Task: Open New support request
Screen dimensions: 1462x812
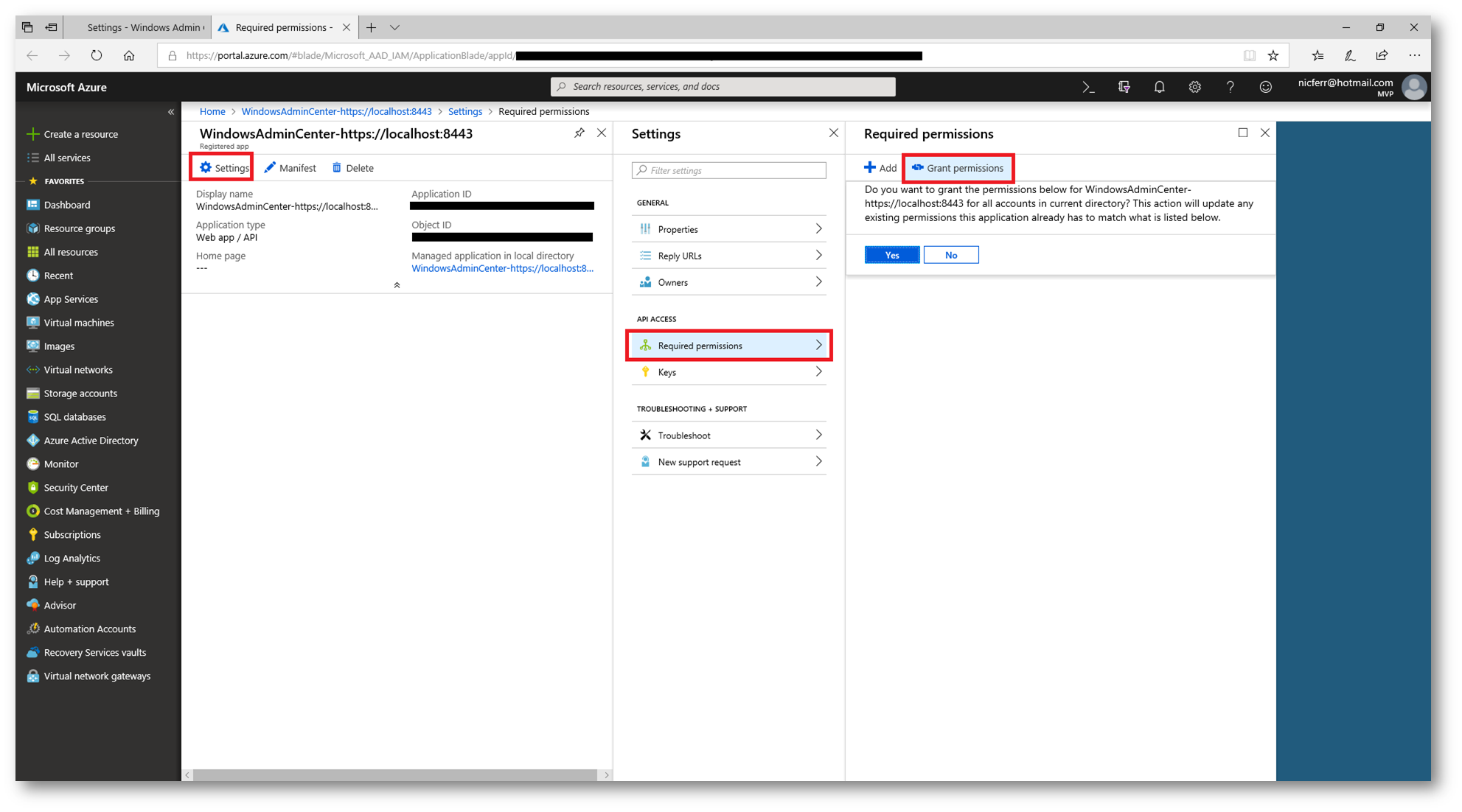Action: pyautogui.click(x=728, y=462)
